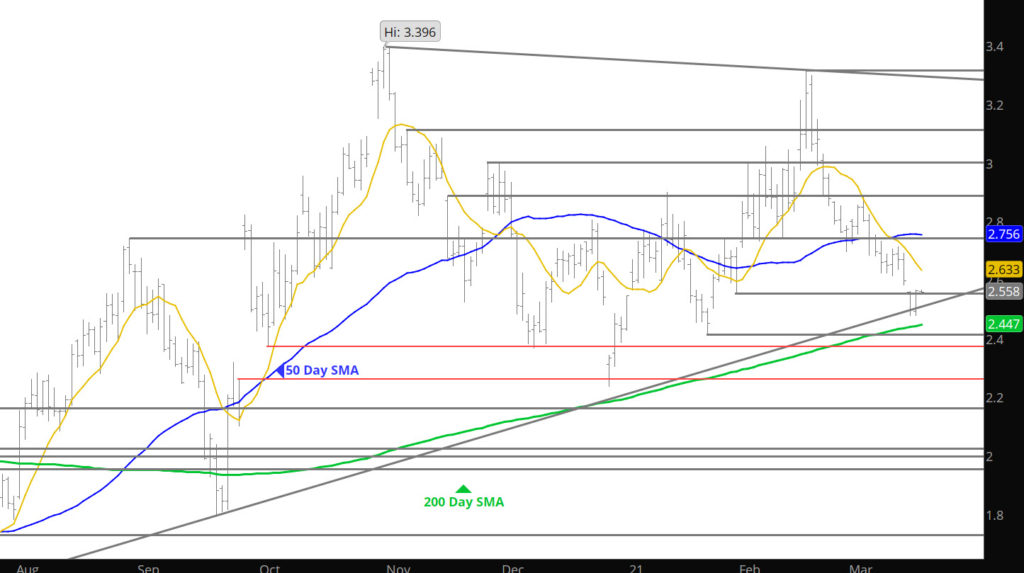Click the 2.2 price axis label
The image size is (1024, 573).
pyautogui.click(x=996, y=398)
